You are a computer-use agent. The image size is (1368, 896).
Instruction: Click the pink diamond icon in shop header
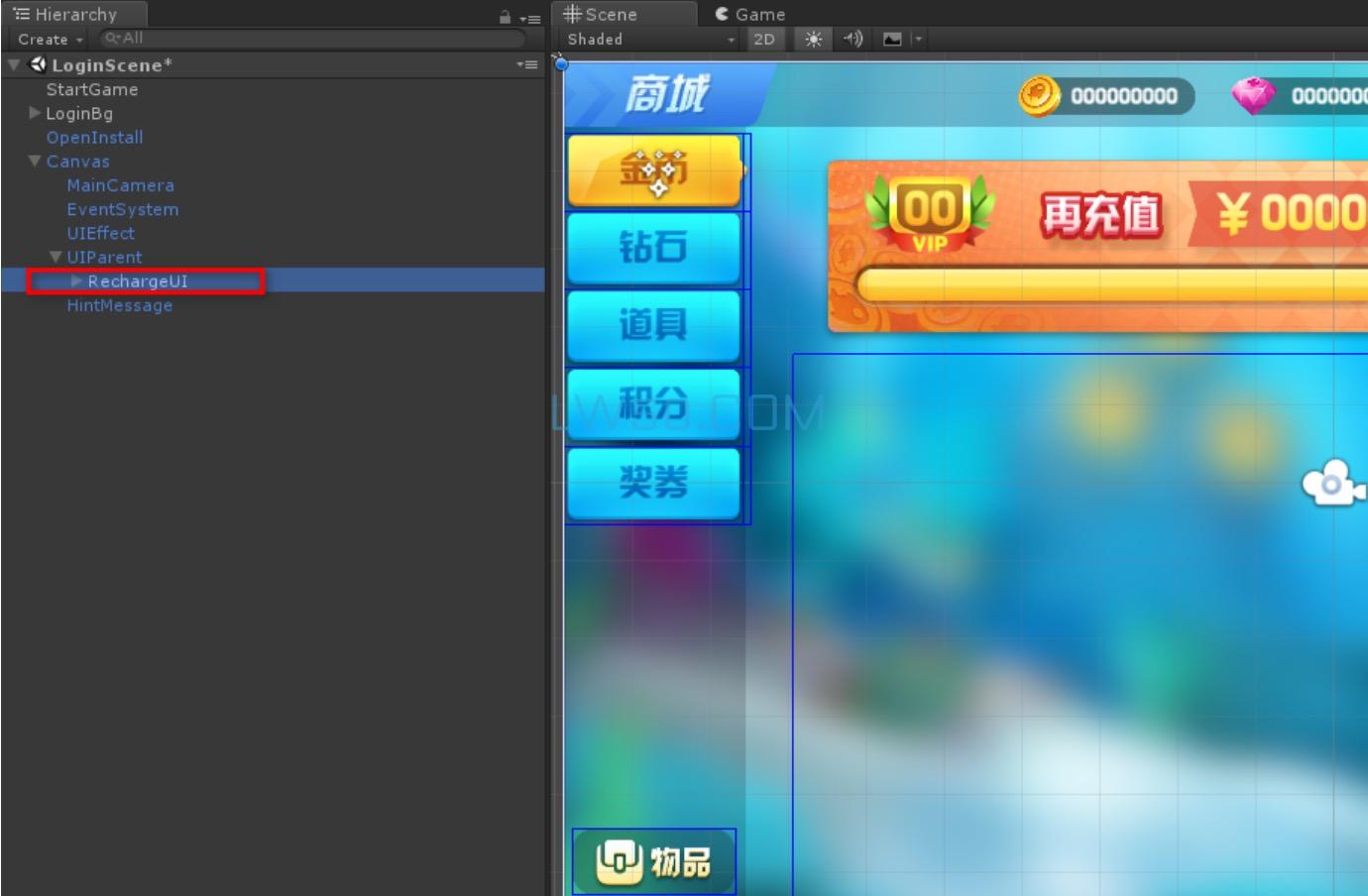click(x=1253, y=96)
